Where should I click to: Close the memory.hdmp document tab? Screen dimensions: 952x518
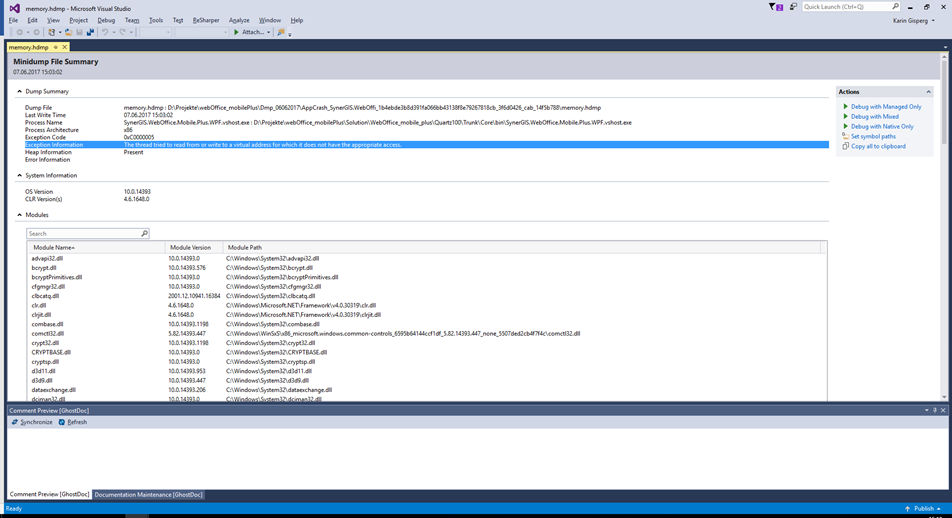[64, 47]
